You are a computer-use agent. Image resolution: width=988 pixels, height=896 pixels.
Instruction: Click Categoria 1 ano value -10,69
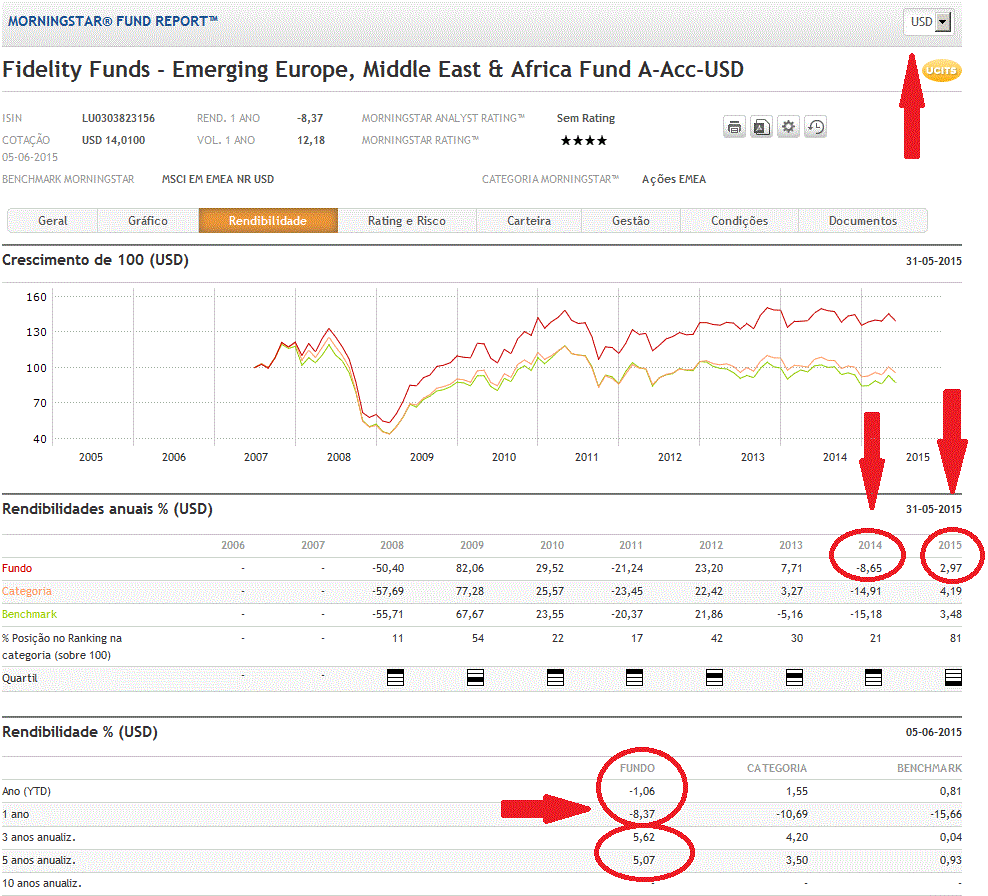point(792,815)
